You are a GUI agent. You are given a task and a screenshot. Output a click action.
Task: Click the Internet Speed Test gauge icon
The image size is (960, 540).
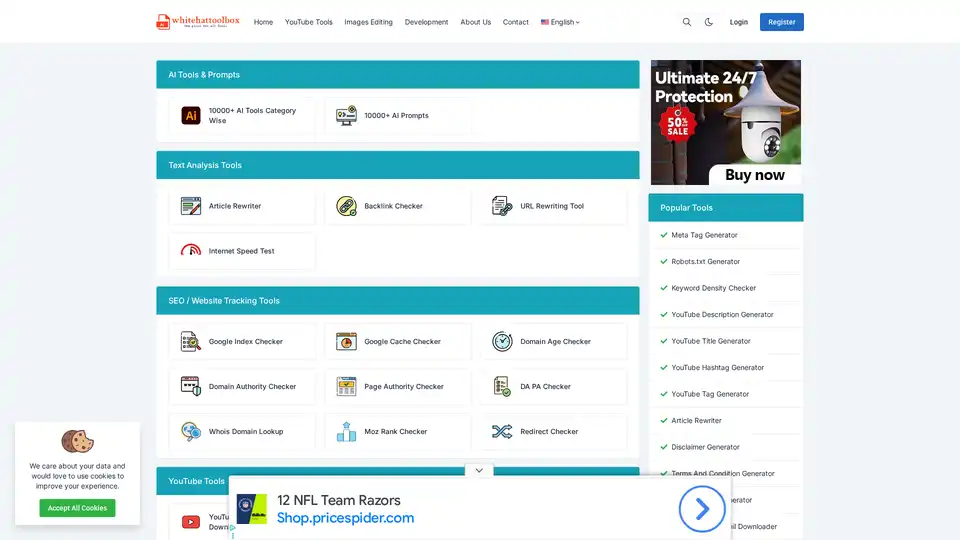pyautogui.click(x=191, y=251)
